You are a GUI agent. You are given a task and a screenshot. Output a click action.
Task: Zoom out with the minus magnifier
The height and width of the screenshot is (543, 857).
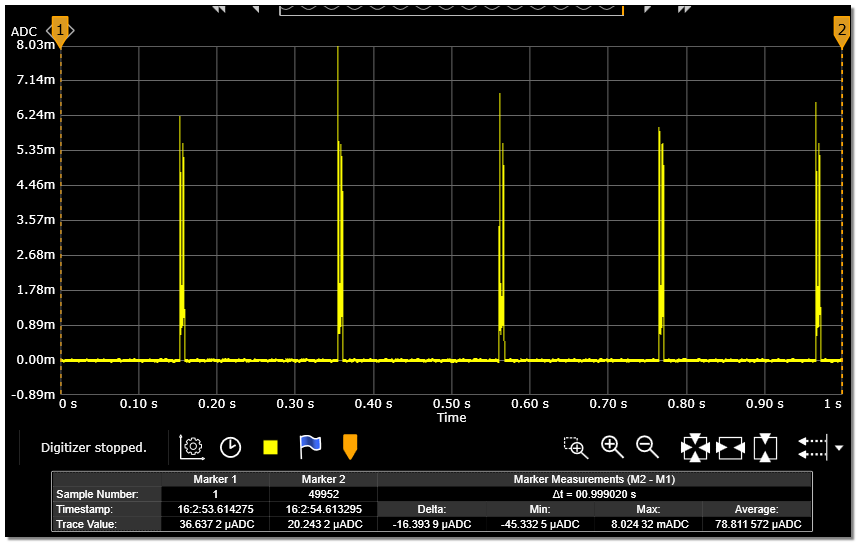tap(648, 447)
